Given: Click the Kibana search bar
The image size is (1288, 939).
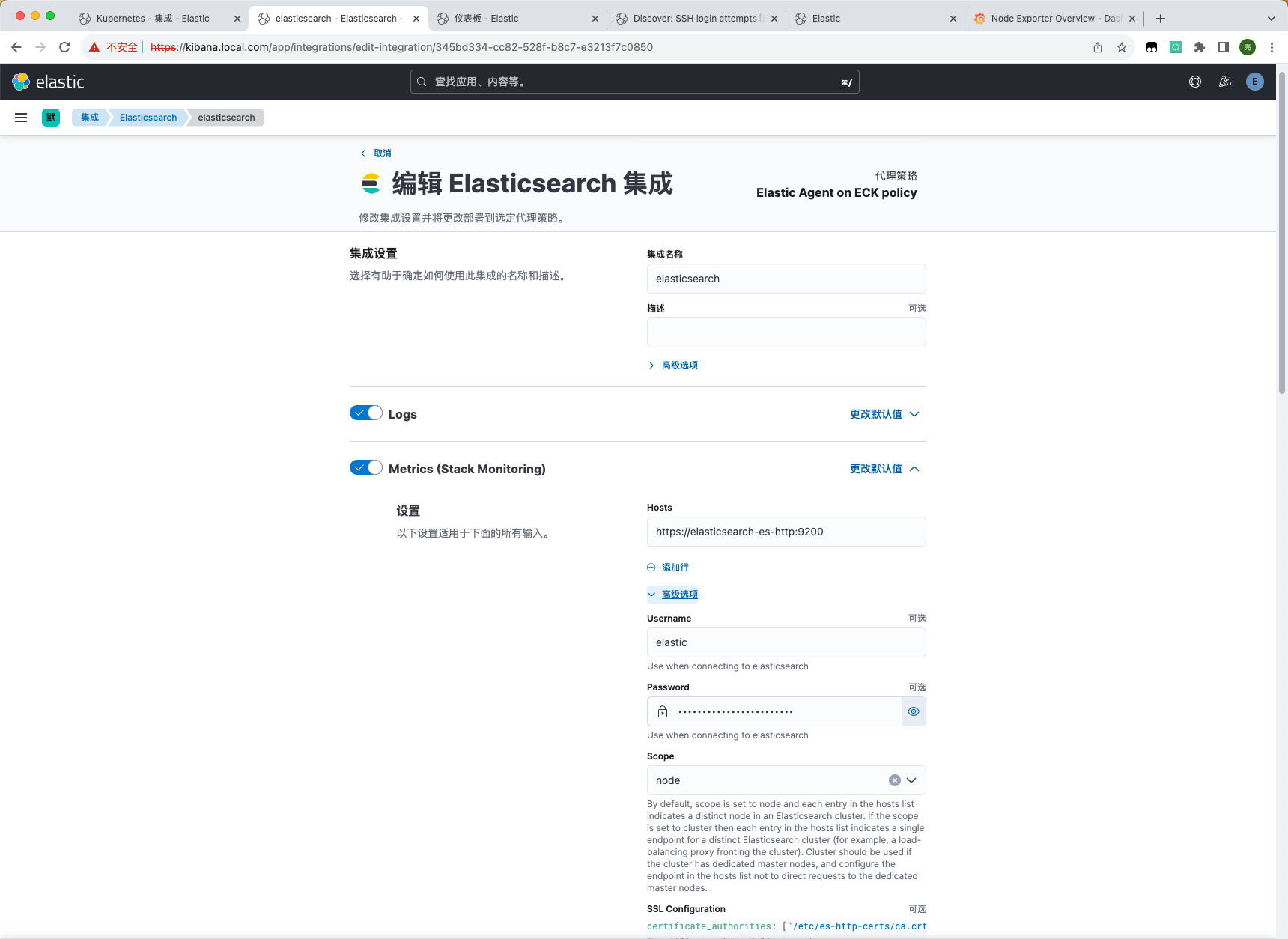Looking at the screenshot, I should (635, 82).
